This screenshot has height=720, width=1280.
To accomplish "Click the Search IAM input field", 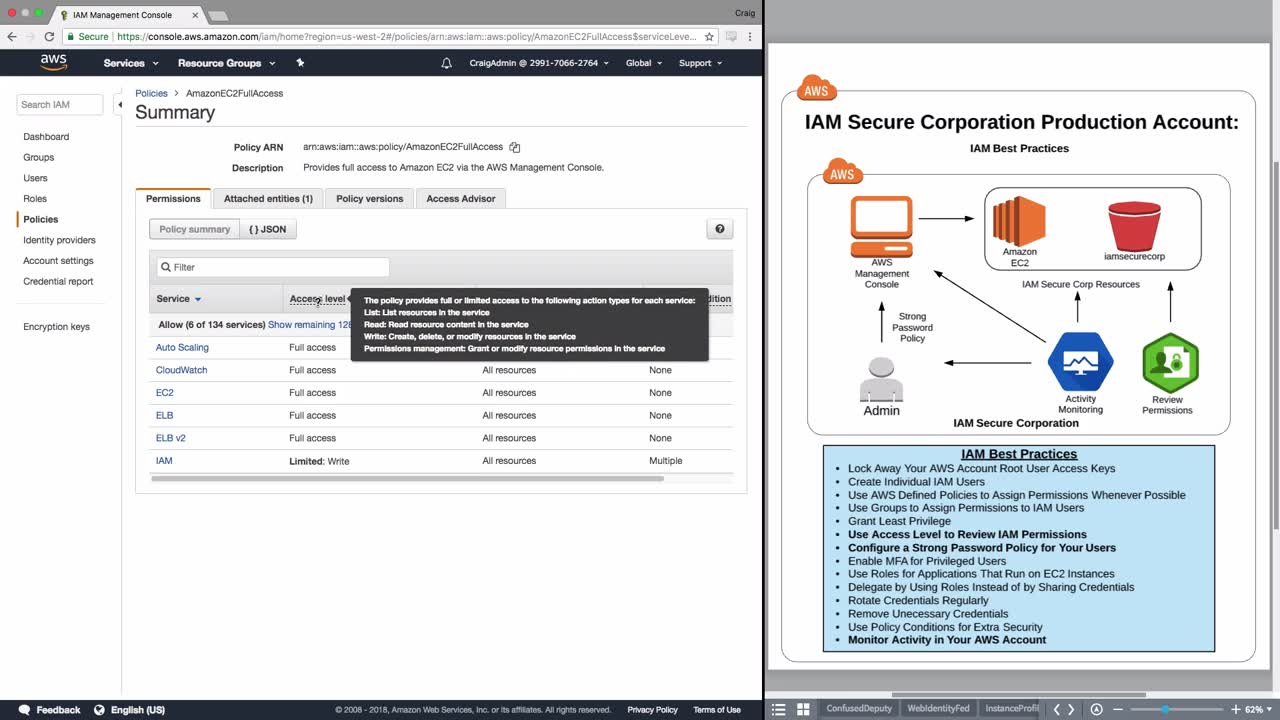I will tap(60, 104).
